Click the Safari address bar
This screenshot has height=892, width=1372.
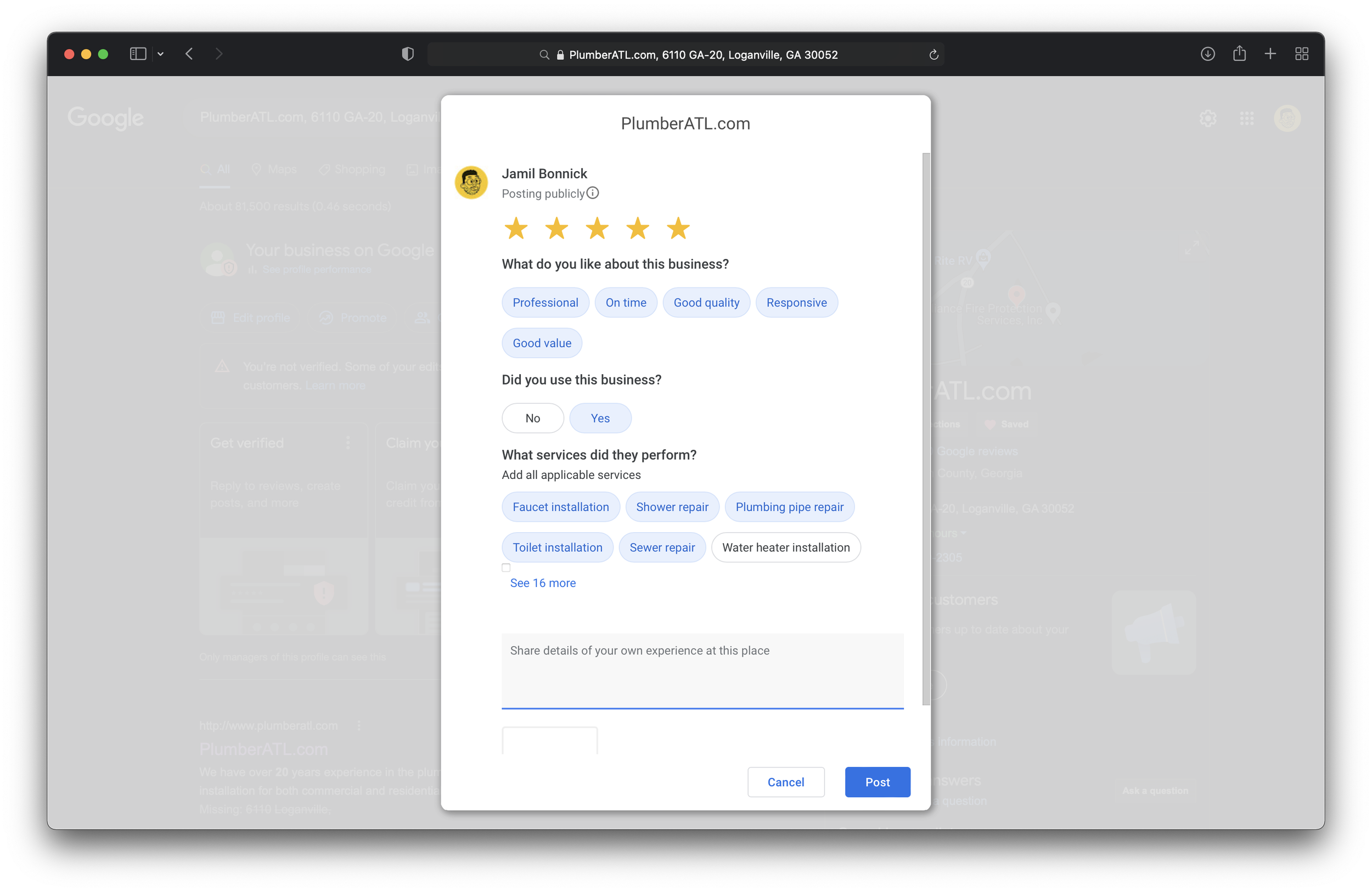(x=685, y=55)
